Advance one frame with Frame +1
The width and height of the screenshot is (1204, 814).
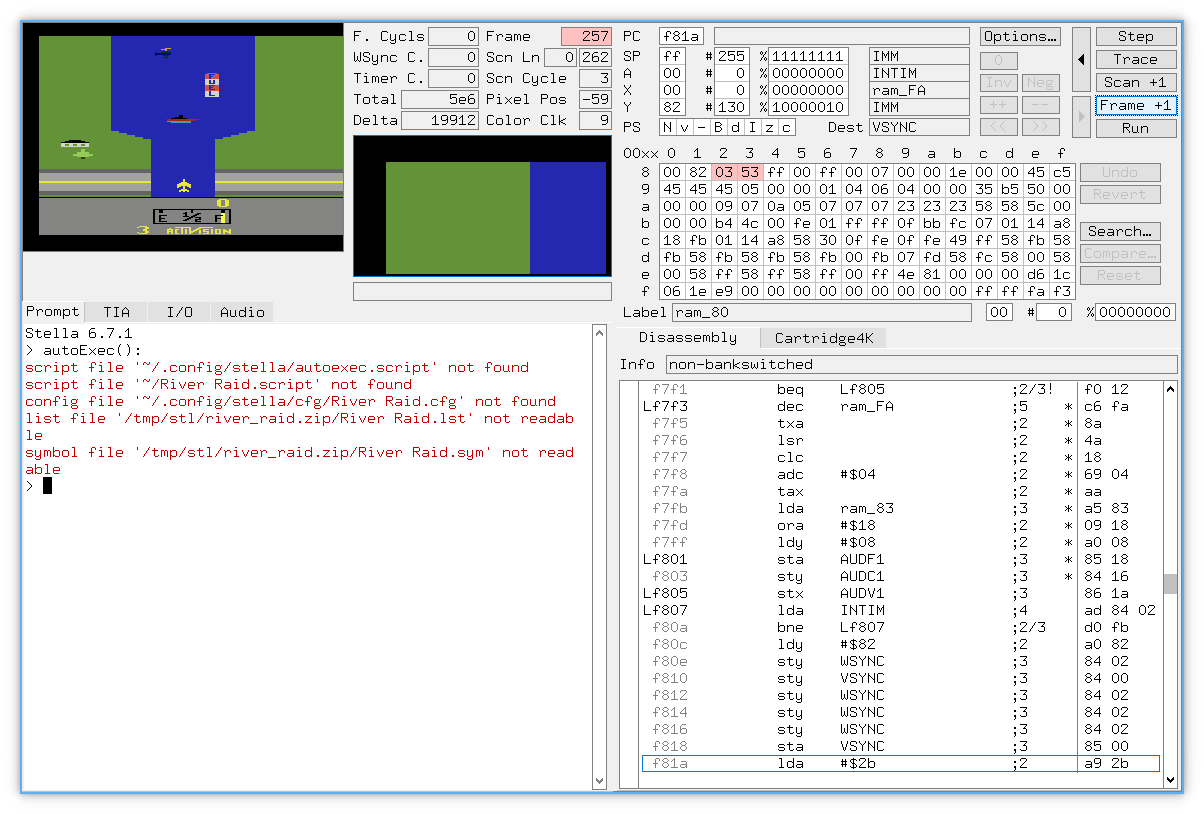point(1135,105)
